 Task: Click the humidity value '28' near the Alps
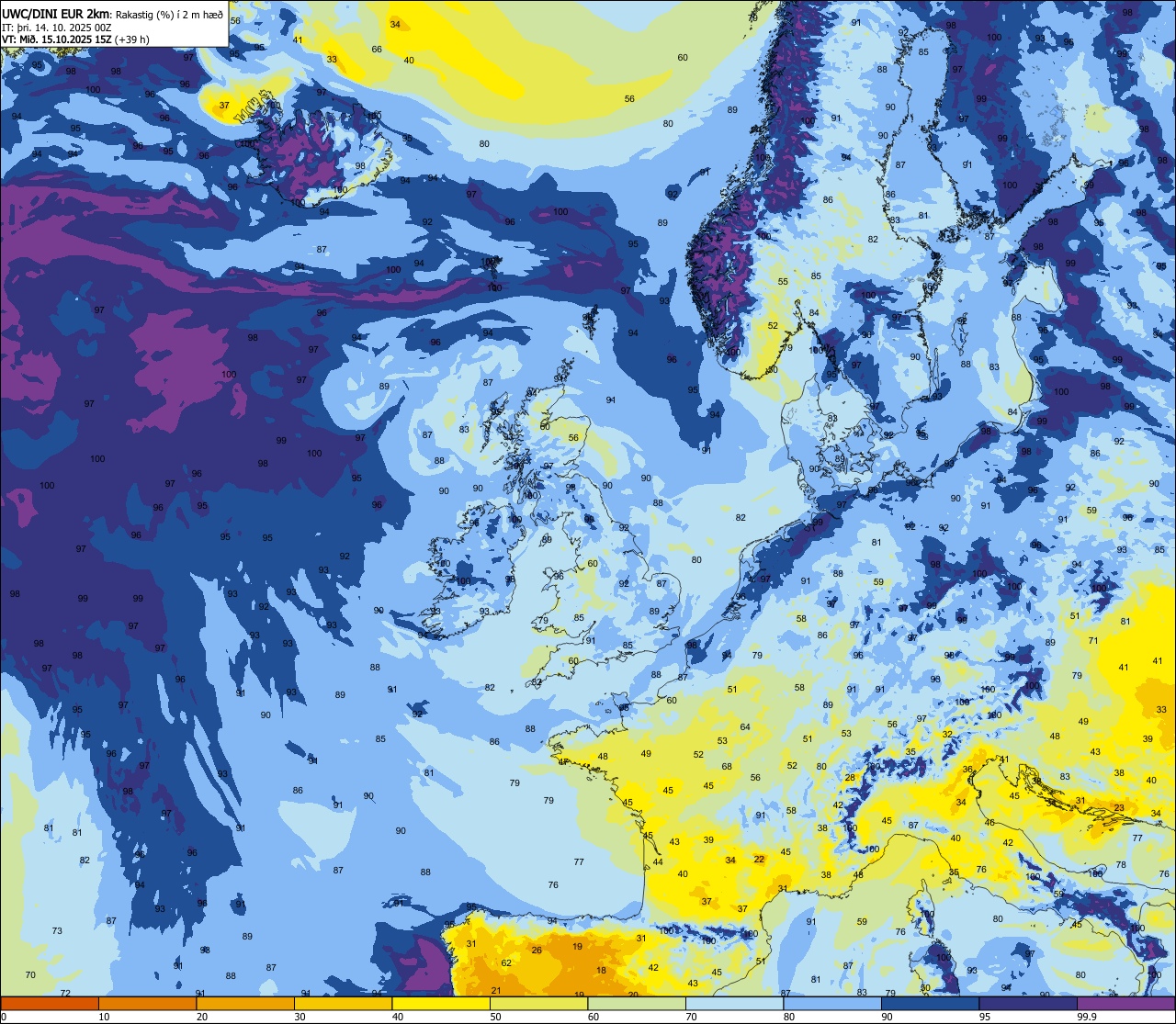pyautogui.click(x=850, y=777)
